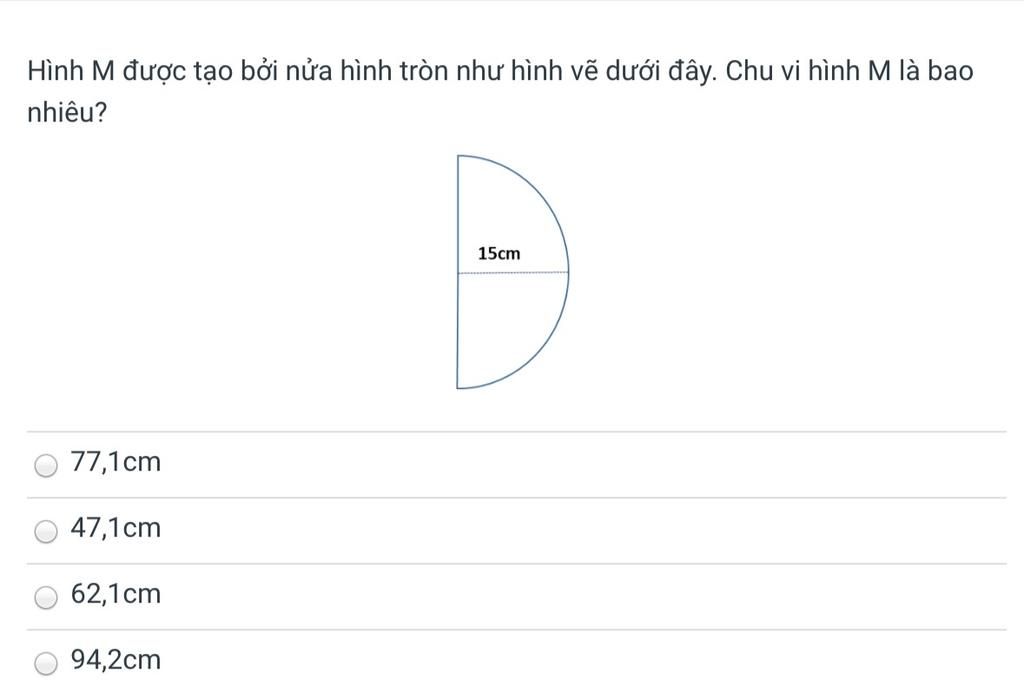Click the words "Hình M" starting the question

(71, 71)
